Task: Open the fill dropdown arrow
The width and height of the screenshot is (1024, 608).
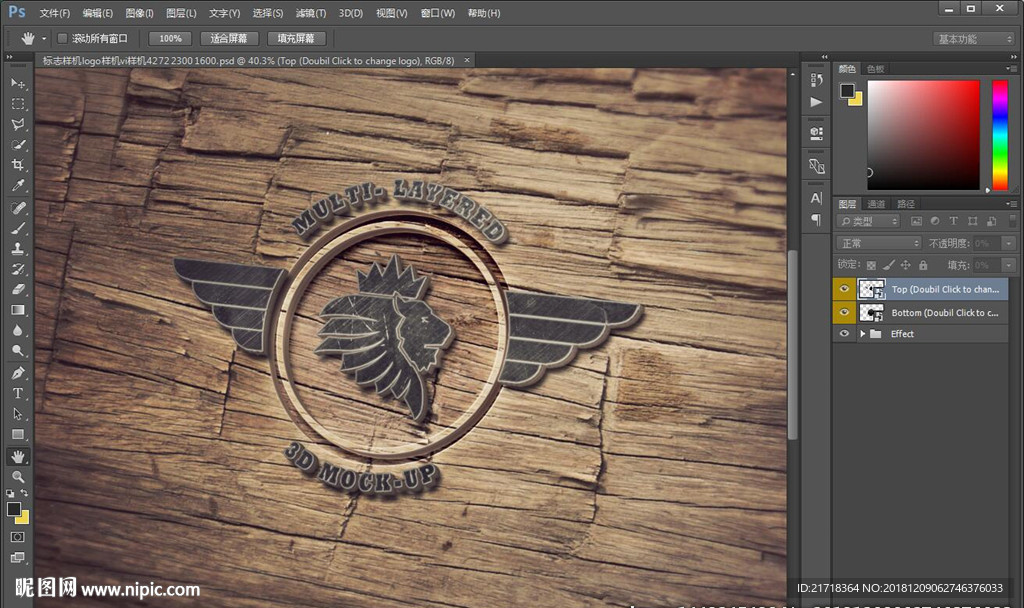Action: point(1009,265)
